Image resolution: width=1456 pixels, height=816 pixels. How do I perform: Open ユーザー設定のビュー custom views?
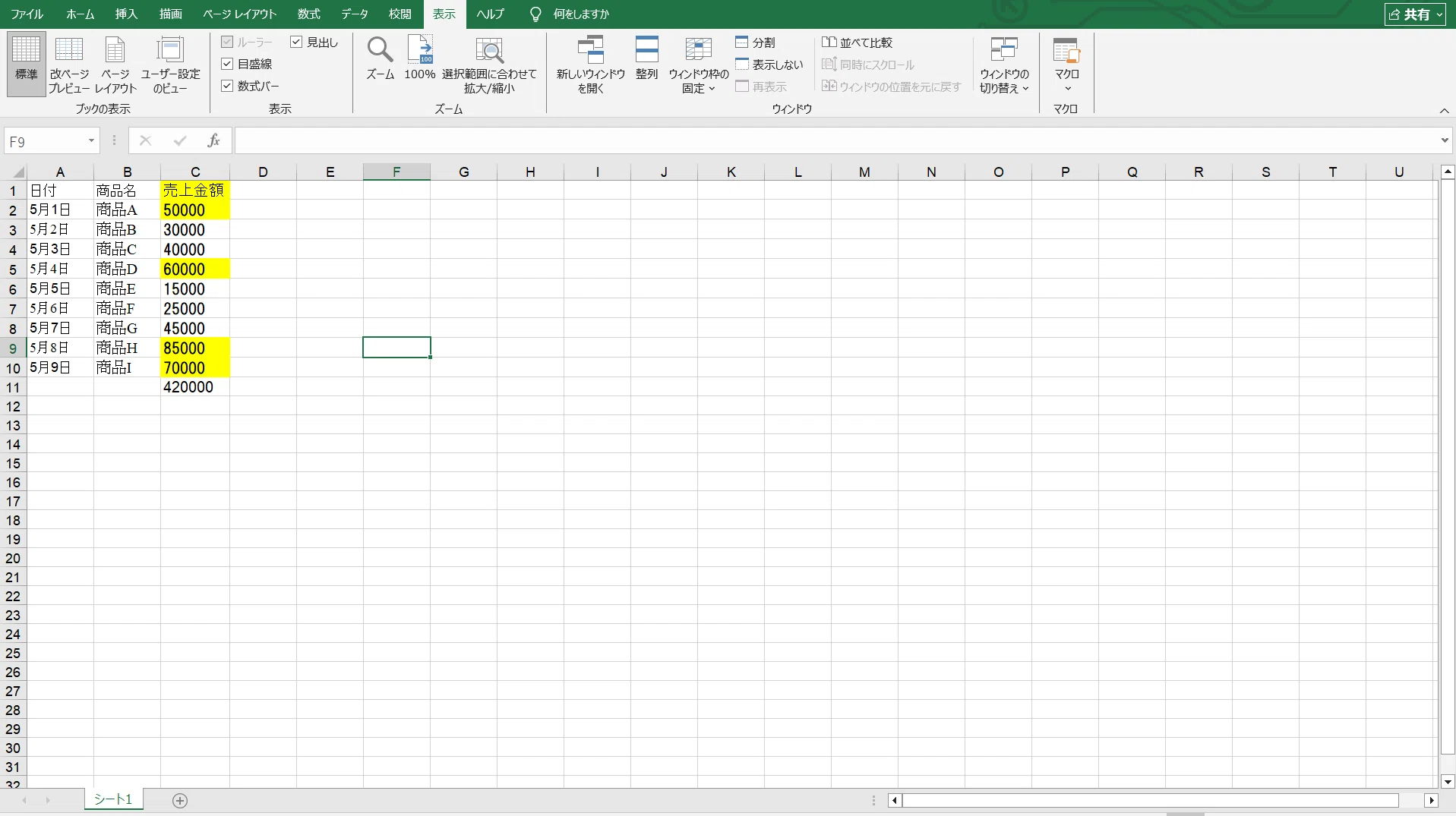(170, 64)
